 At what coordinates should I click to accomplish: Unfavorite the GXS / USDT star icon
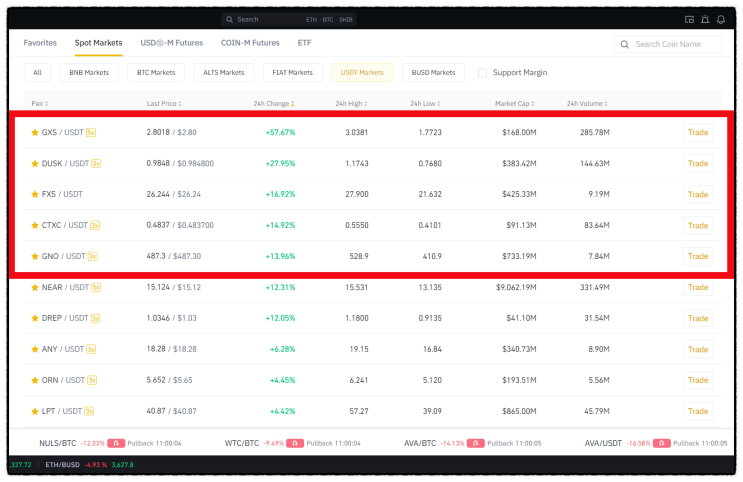[35, 133]
